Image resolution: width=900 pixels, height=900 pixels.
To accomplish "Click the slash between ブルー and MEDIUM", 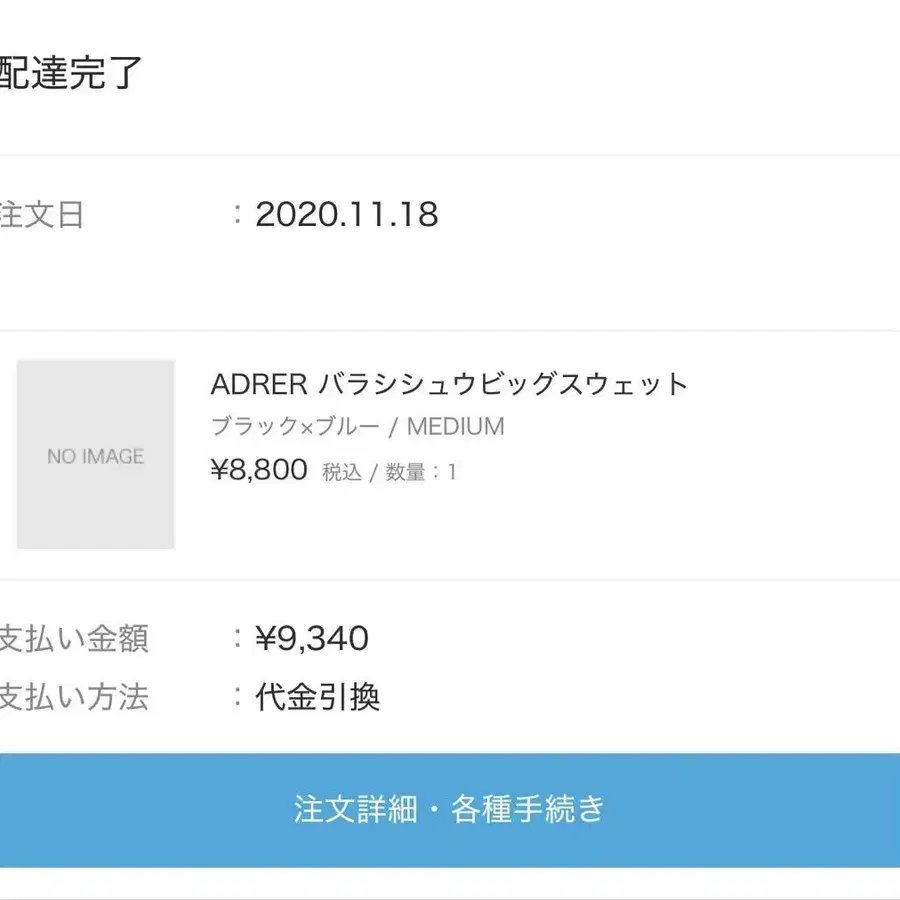I will [393, 427].
